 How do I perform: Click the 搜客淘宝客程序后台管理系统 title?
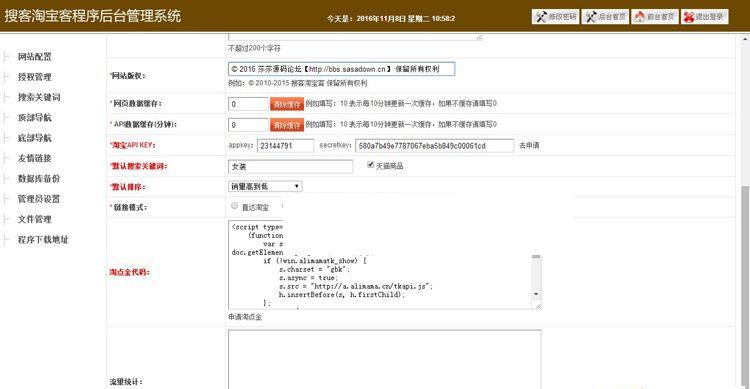(x=93, y=16)
